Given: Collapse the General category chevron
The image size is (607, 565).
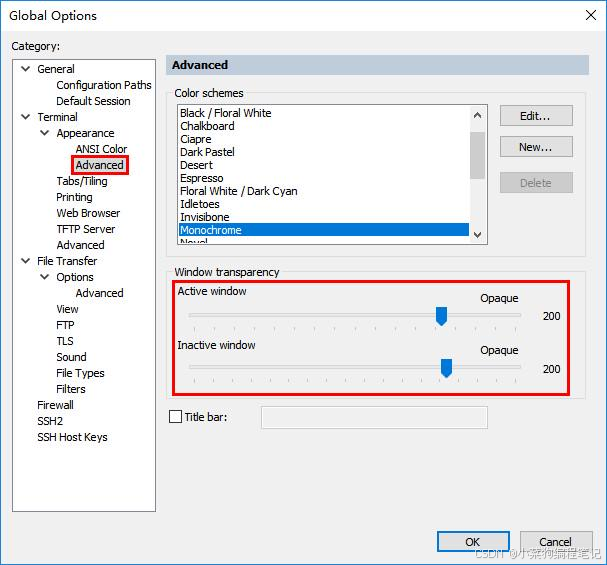Looking at the screenshot, I should point(26,69).
